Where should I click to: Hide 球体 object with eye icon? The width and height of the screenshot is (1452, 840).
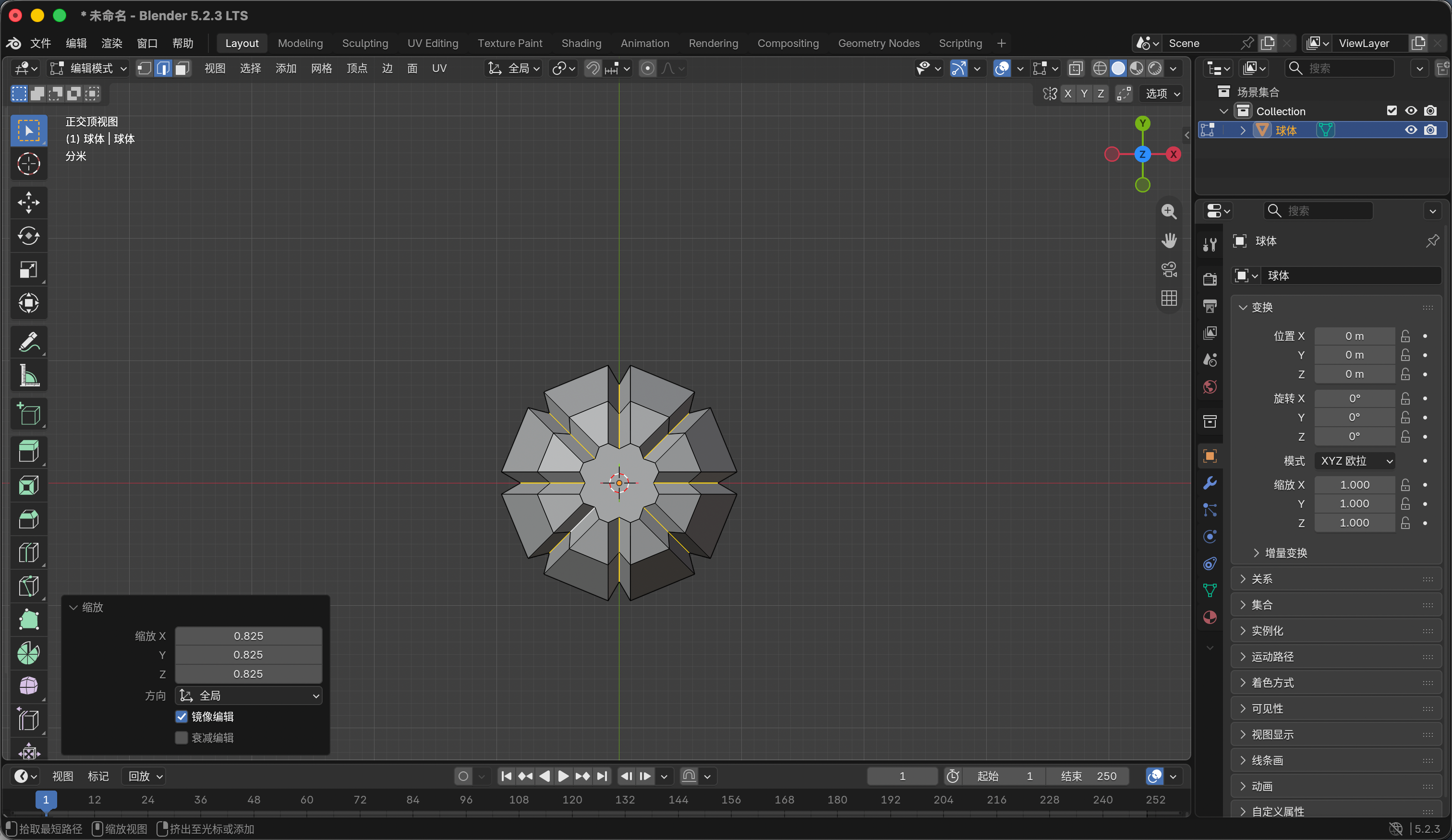tap(1411, 130)
